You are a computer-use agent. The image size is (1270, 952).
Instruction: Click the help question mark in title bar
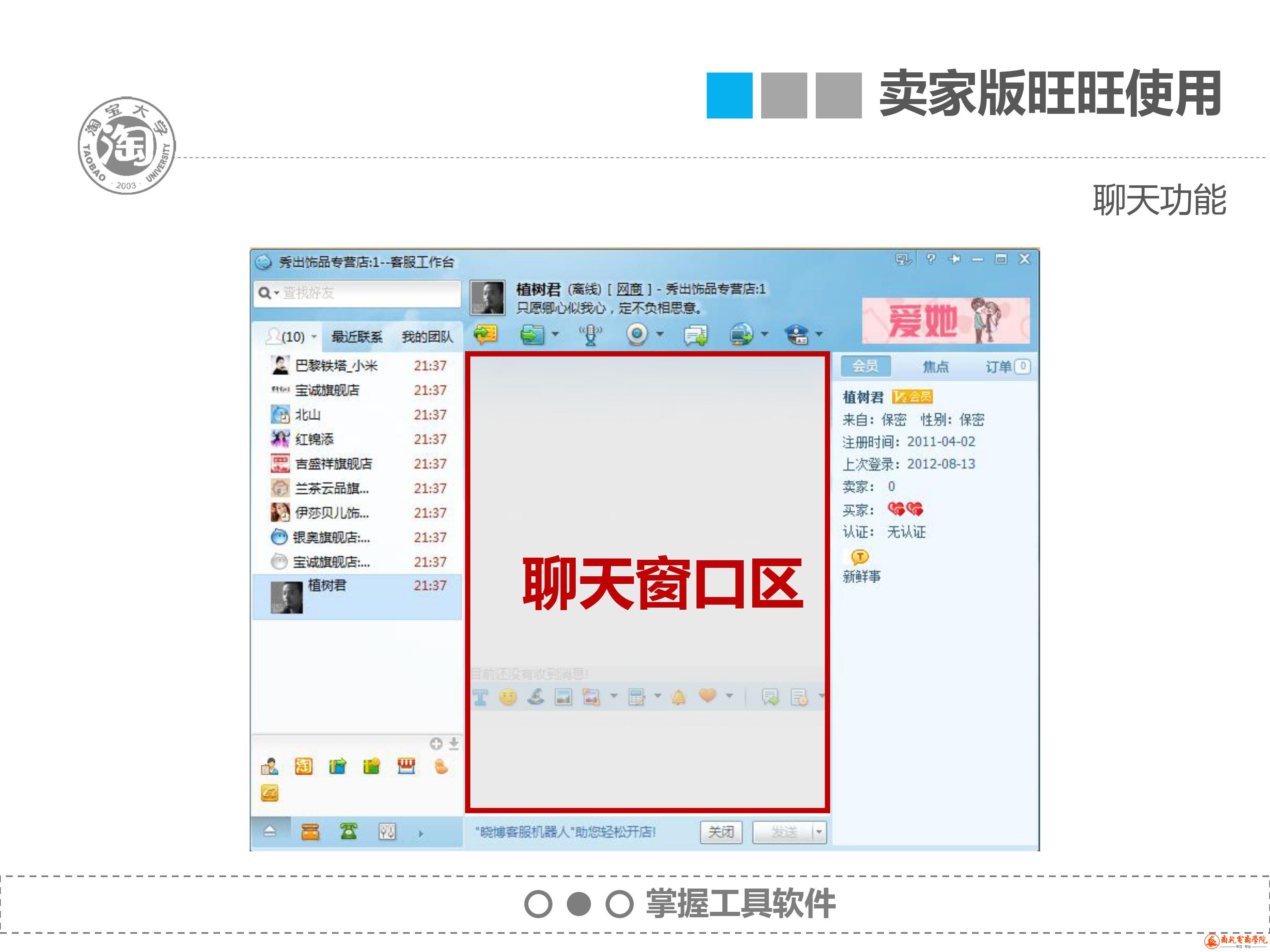point(930,259)
